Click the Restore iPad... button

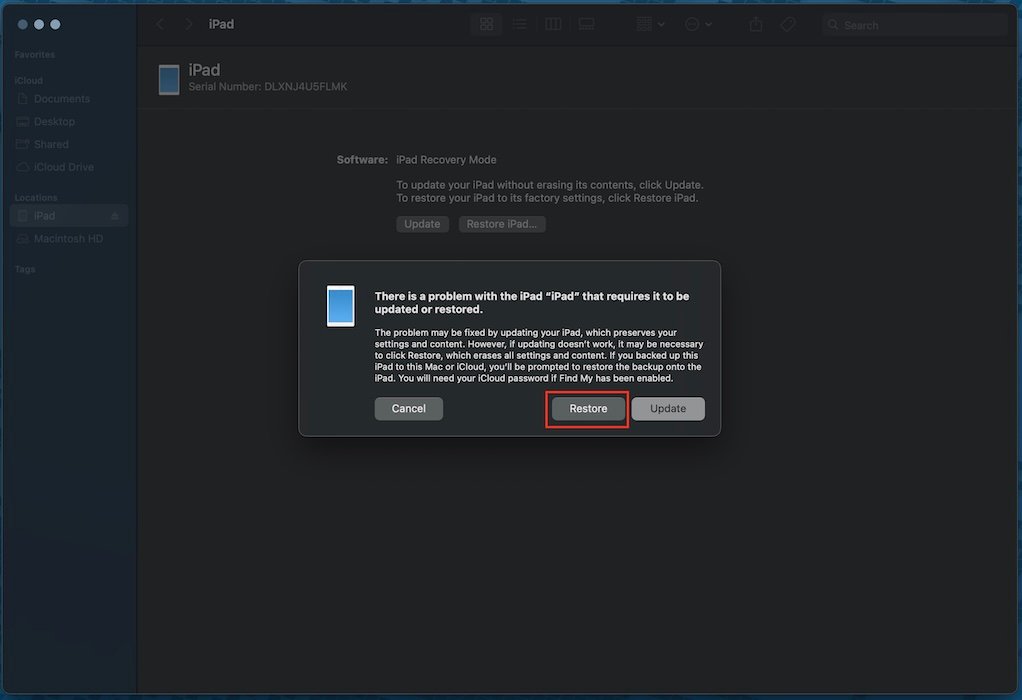pyautogui.click(x=502, y=224)
